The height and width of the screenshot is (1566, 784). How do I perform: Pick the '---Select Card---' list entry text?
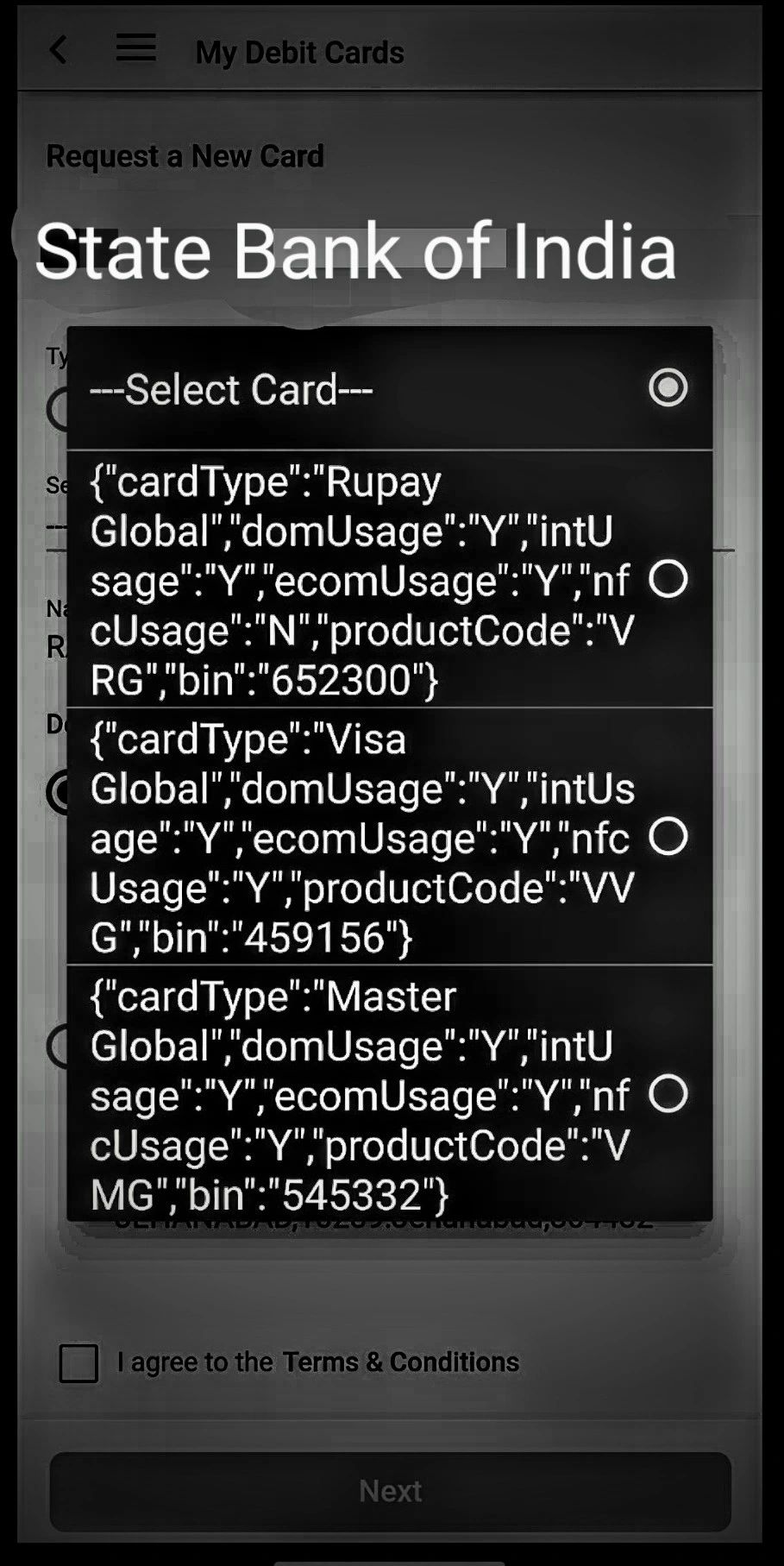(x=231, y=389)
